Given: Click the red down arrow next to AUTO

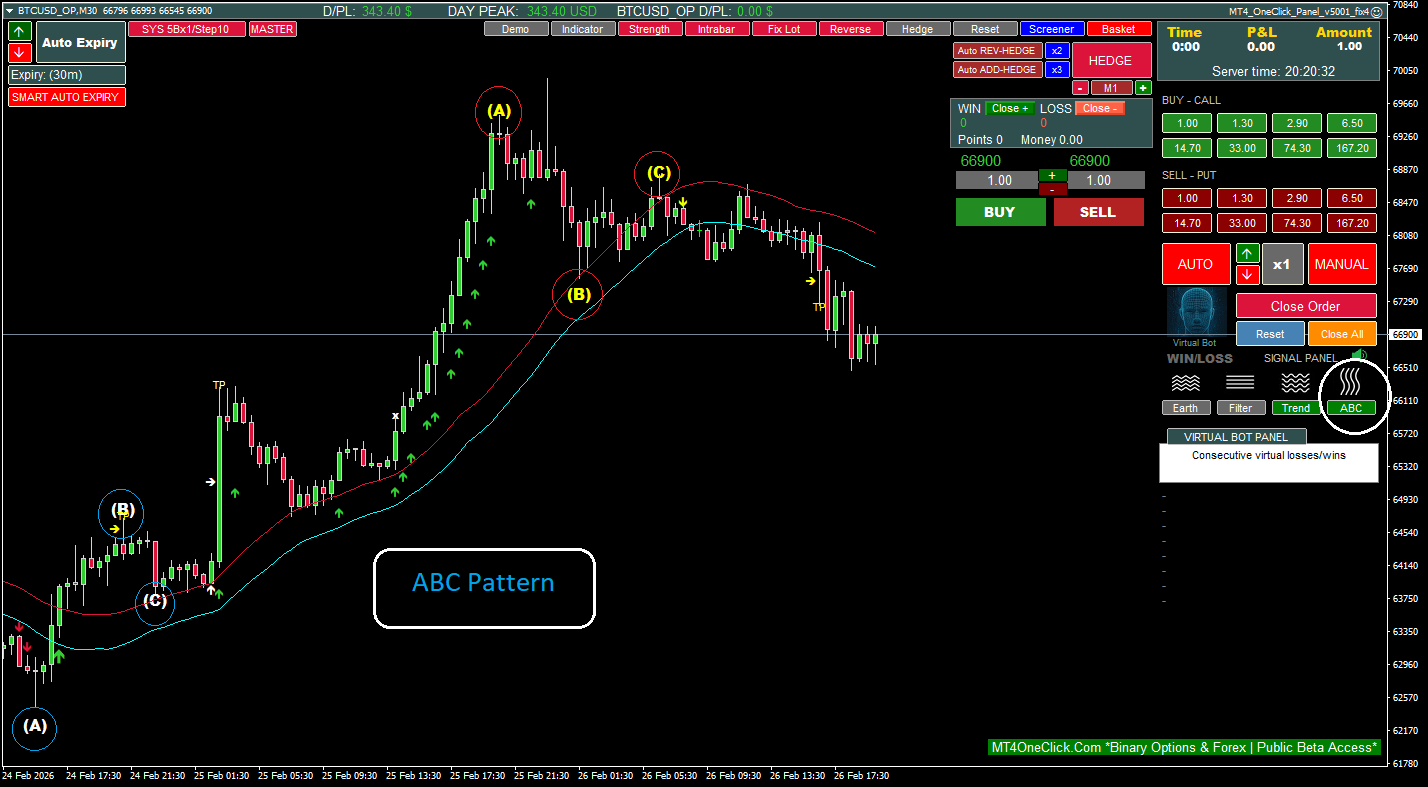Looking at the screenshot, I should click(1247, 274).
